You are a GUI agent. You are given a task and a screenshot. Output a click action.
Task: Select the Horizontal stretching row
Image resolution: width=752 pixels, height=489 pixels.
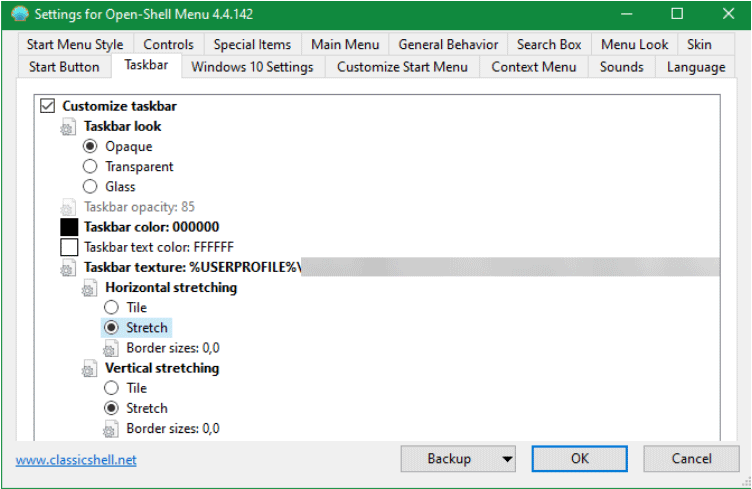click(x=171, y=287)
